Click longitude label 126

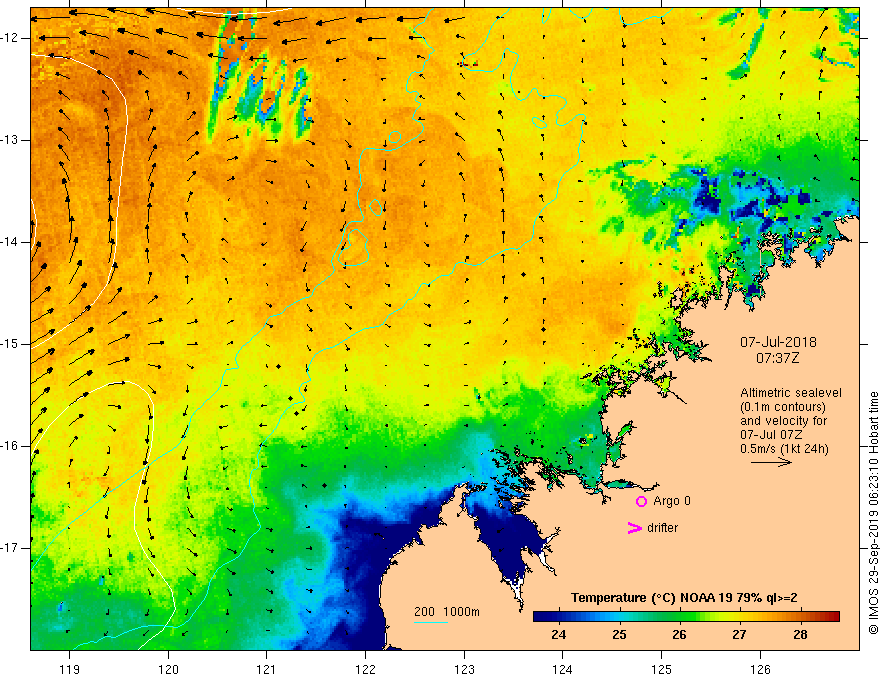760,669
